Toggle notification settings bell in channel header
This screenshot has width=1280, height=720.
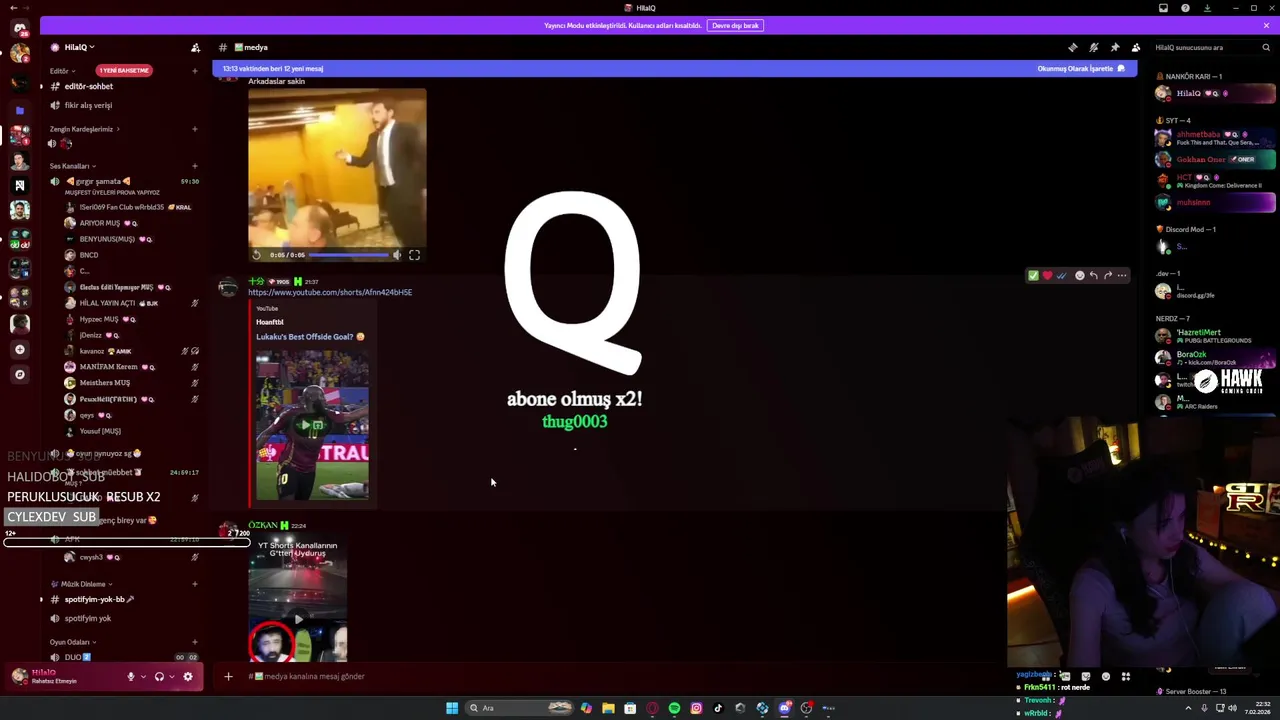(x=1094, y=47)
